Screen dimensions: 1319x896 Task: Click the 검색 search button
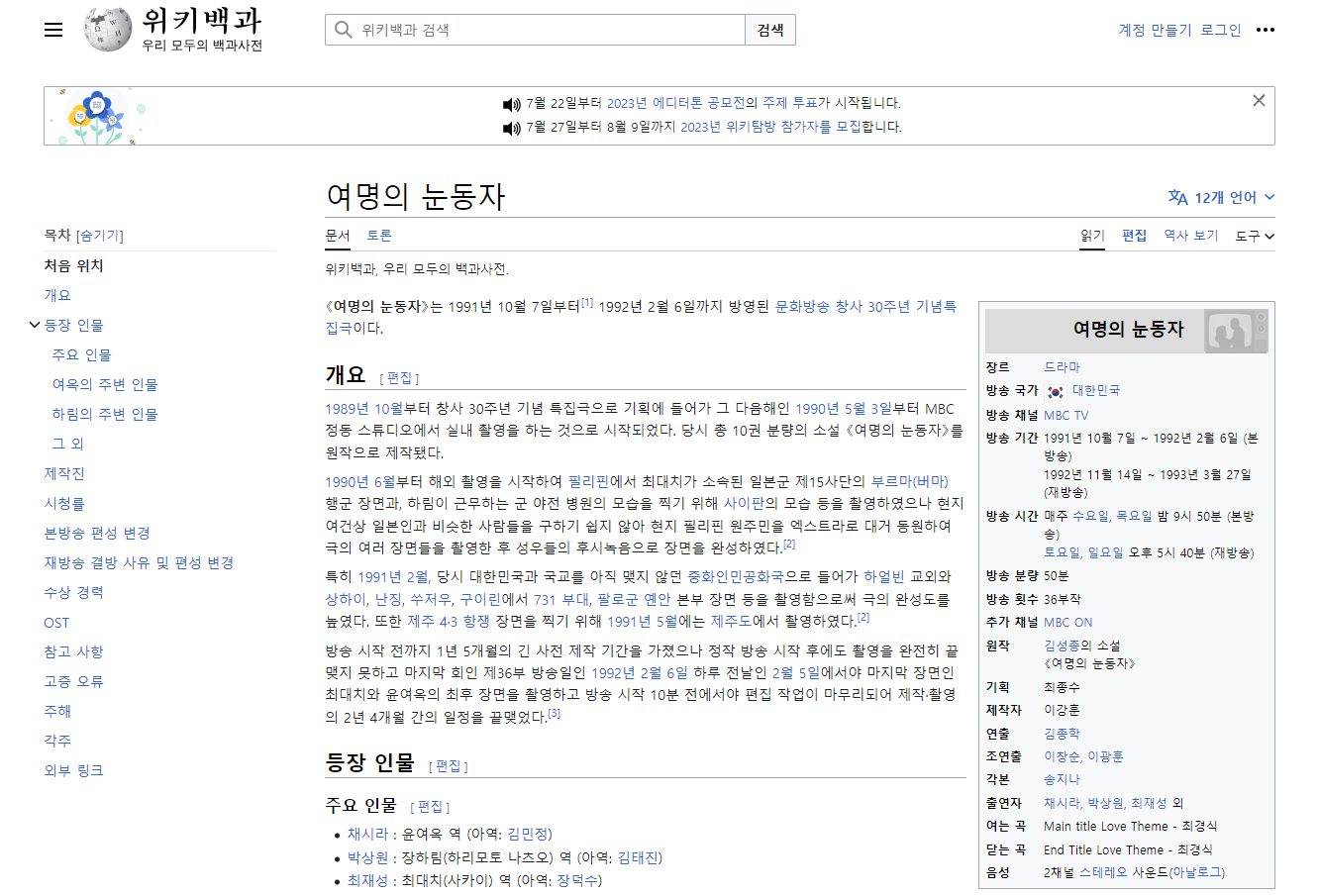click(770, 30)
